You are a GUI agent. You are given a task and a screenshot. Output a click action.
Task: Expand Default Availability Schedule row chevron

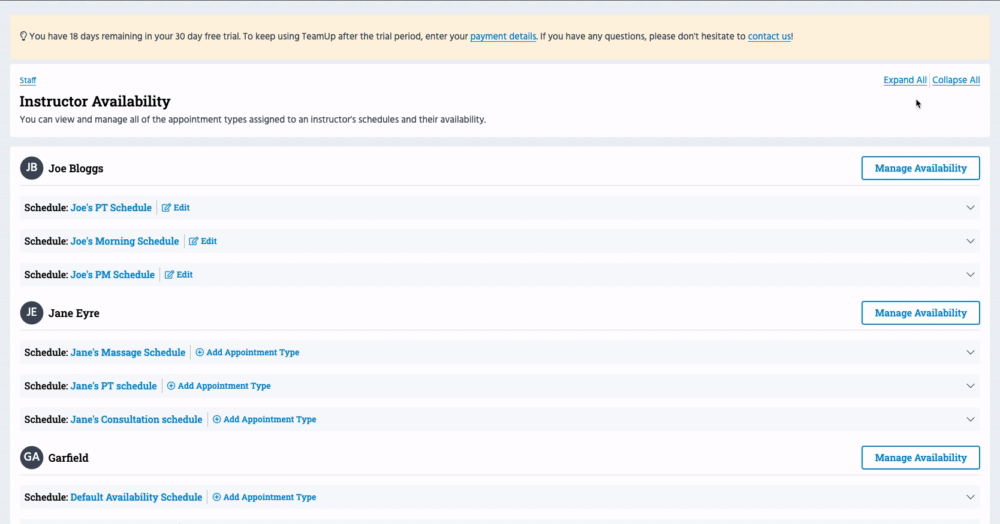click(x=969, y=497)
